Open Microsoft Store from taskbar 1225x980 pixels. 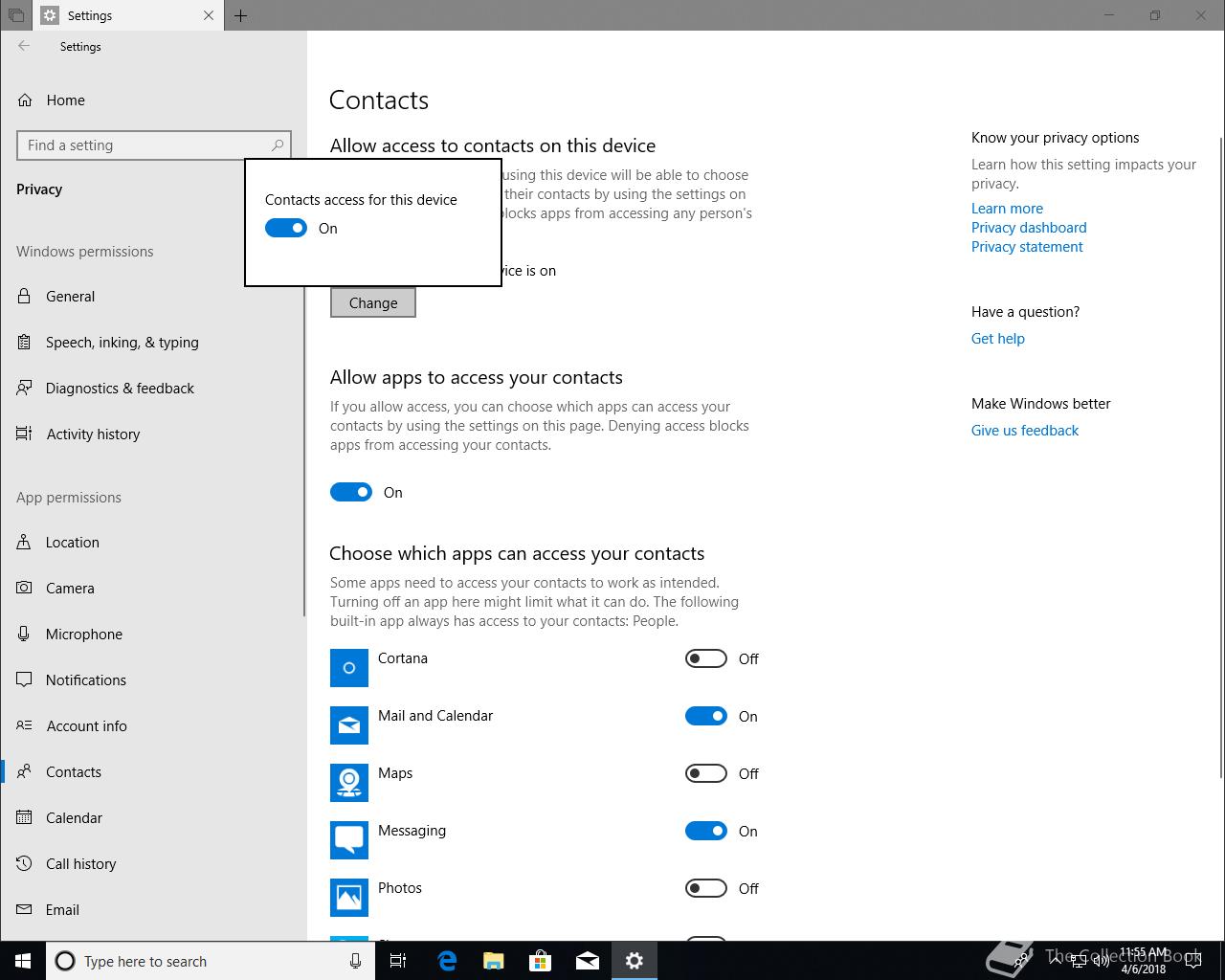(541, 961)
